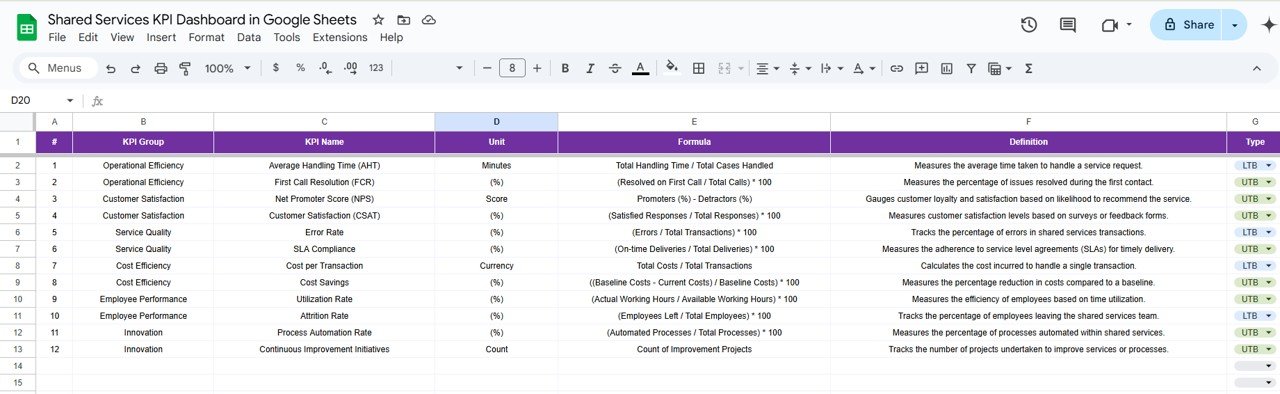The height and width of the screenshot is (394, 1280).
Task: Decrease font size with minus
Action: [487, 68]
